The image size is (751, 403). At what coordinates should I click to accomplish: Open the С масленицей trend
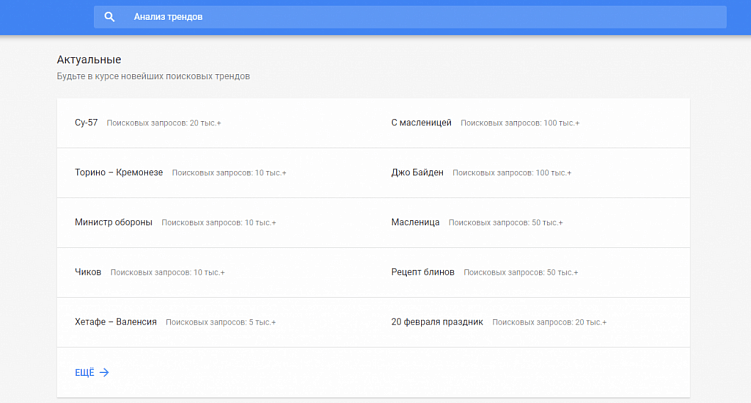pos(421,122)
